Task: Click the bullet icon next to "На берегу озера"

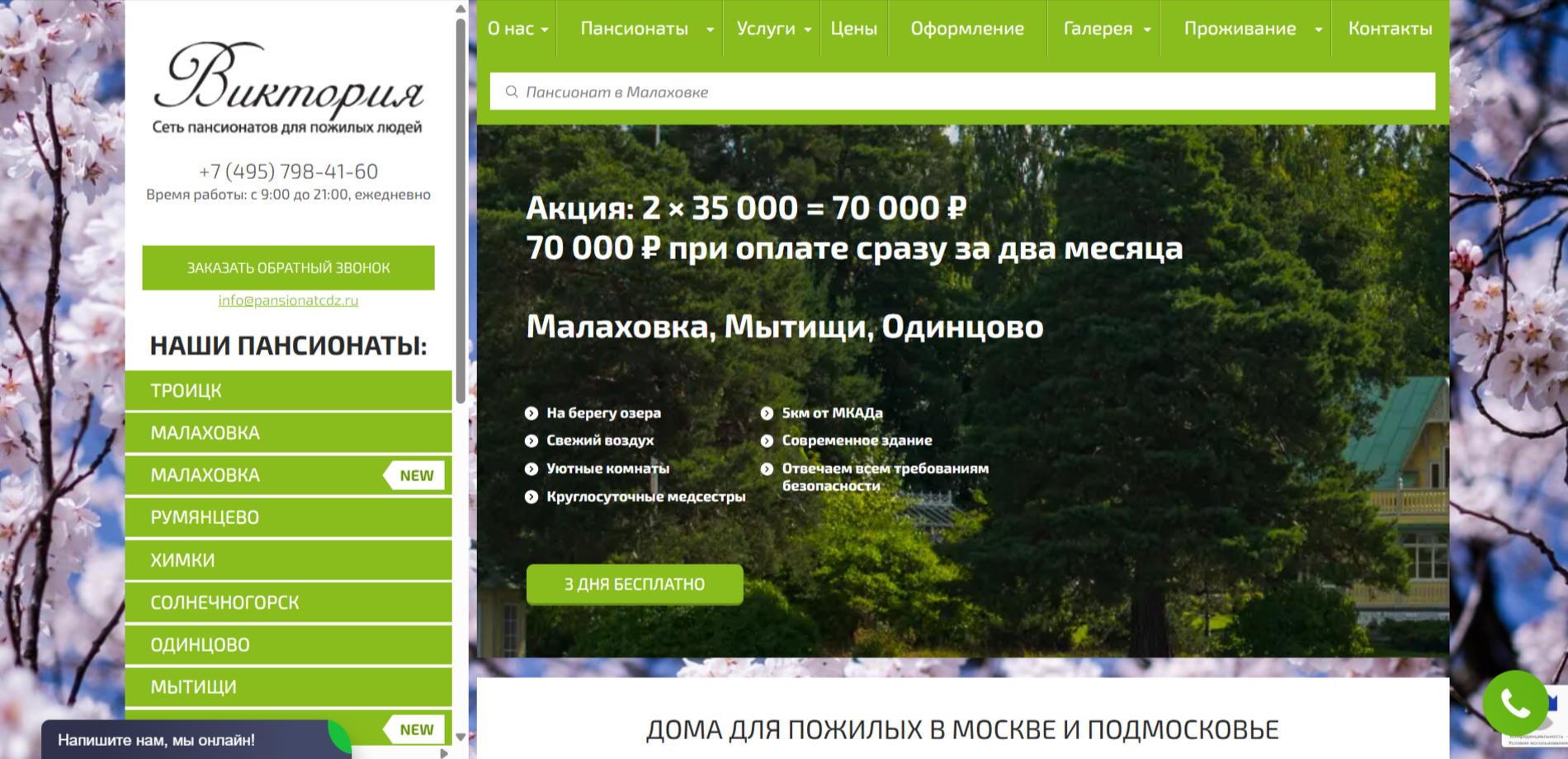Action: coord(531,413)
